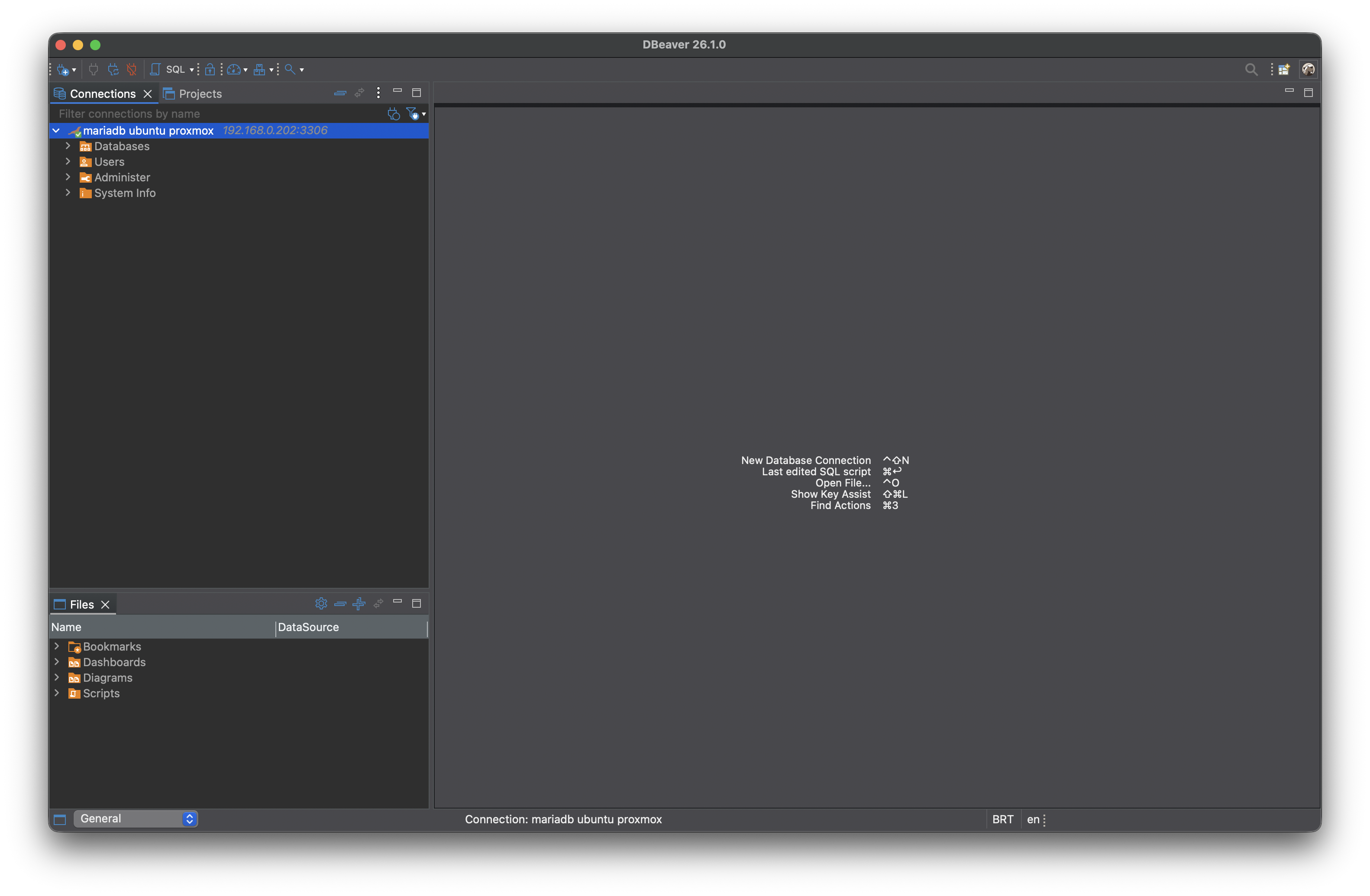Click the global search magnifier at right
Image resolution: width=1370 pixels, height=896 pixels.
tap(1251, 70)
